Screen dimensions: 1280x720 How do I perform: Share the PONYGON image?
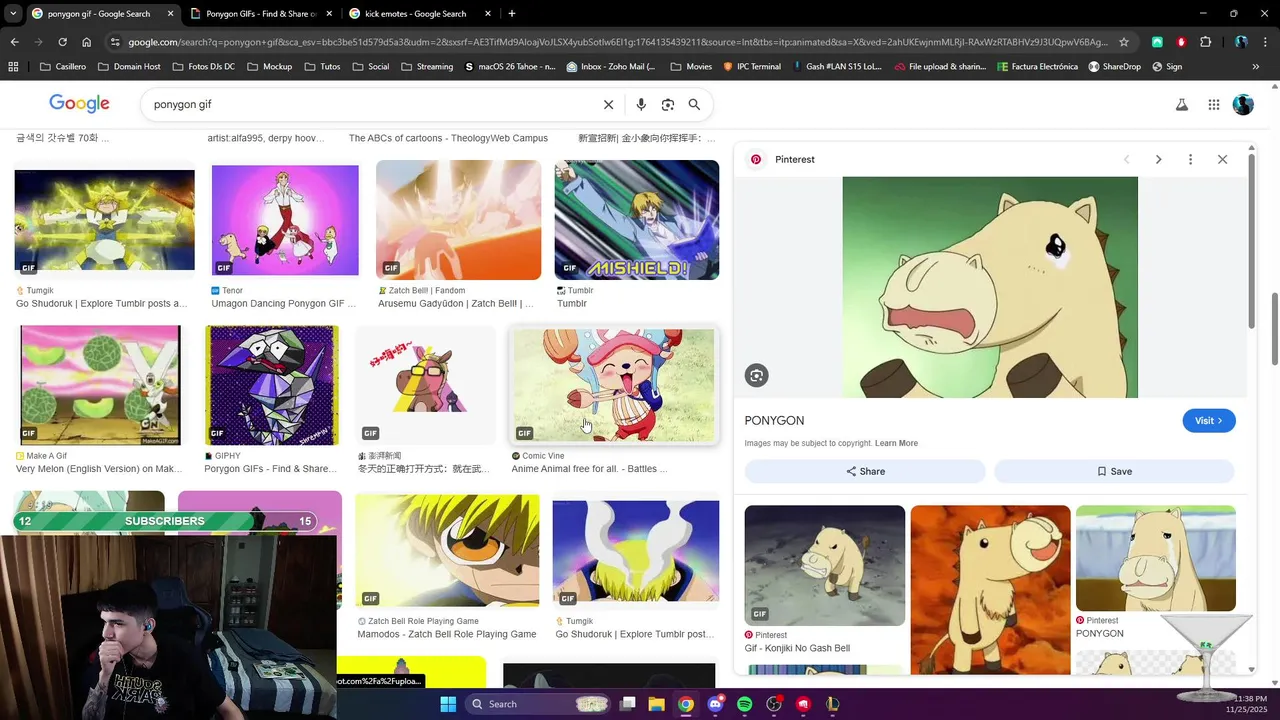[x=865, y=471]
